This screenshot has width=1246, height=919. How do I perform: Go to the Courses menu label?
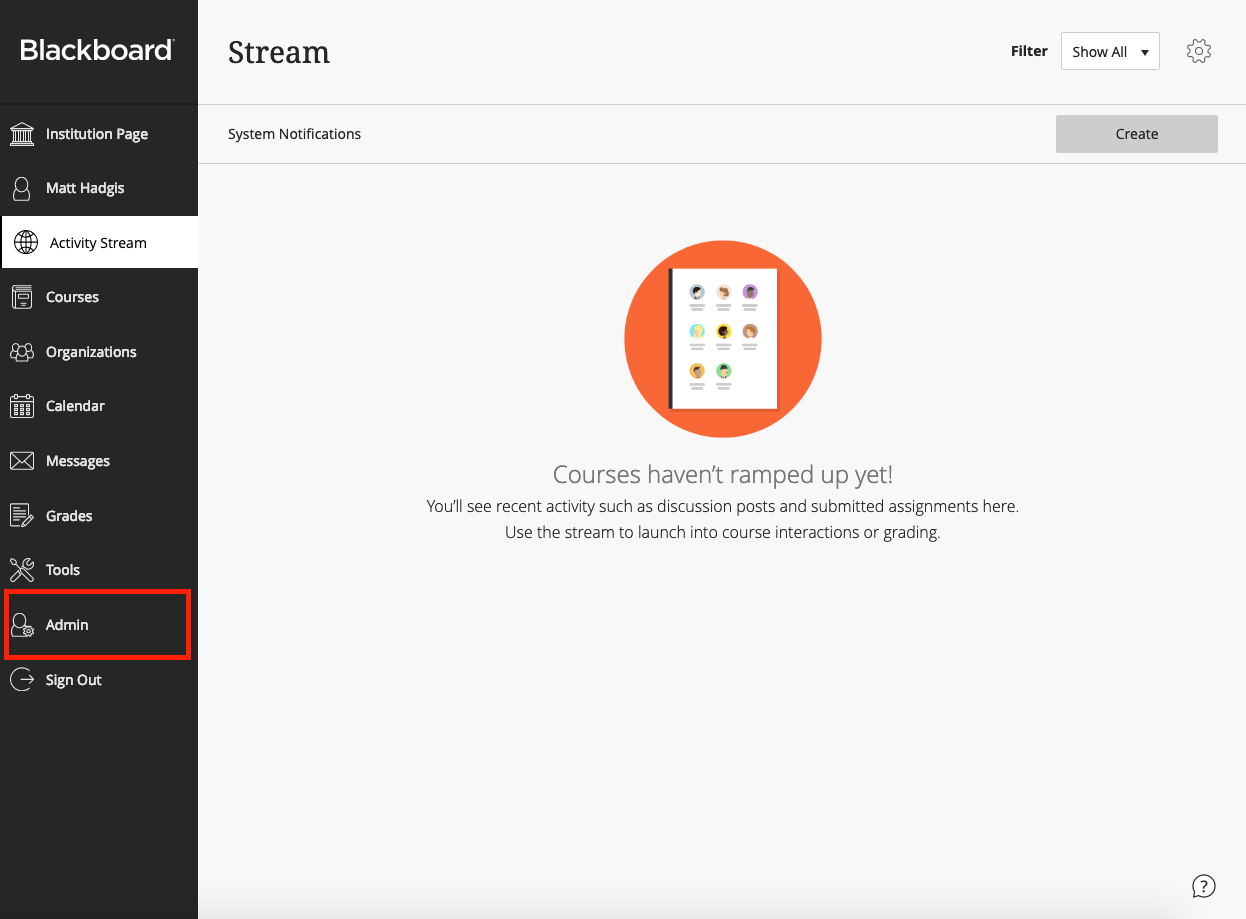pos(72,297)
